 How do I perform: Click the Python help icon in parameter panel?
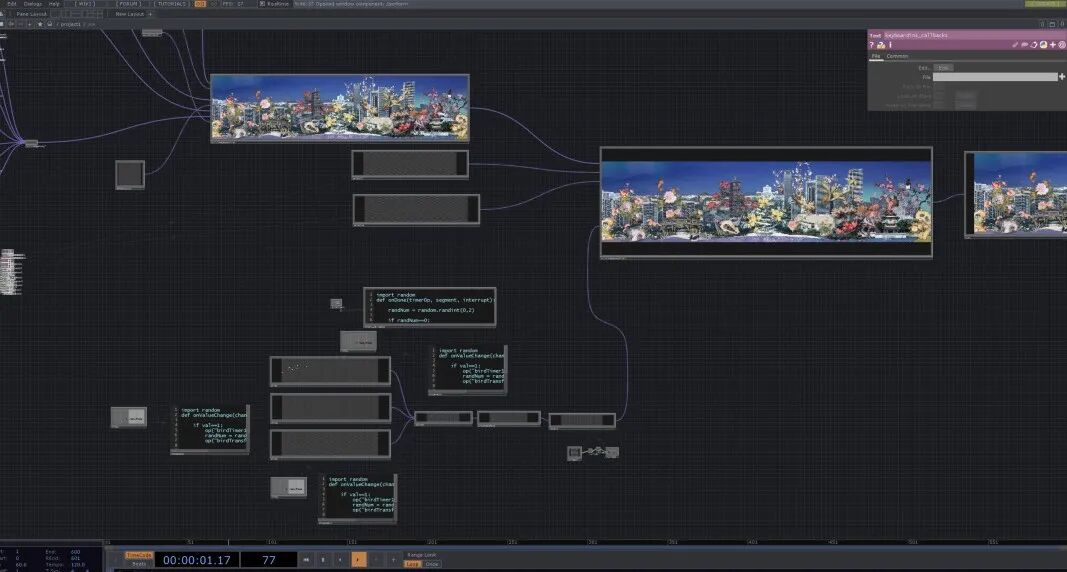(881, 46)
